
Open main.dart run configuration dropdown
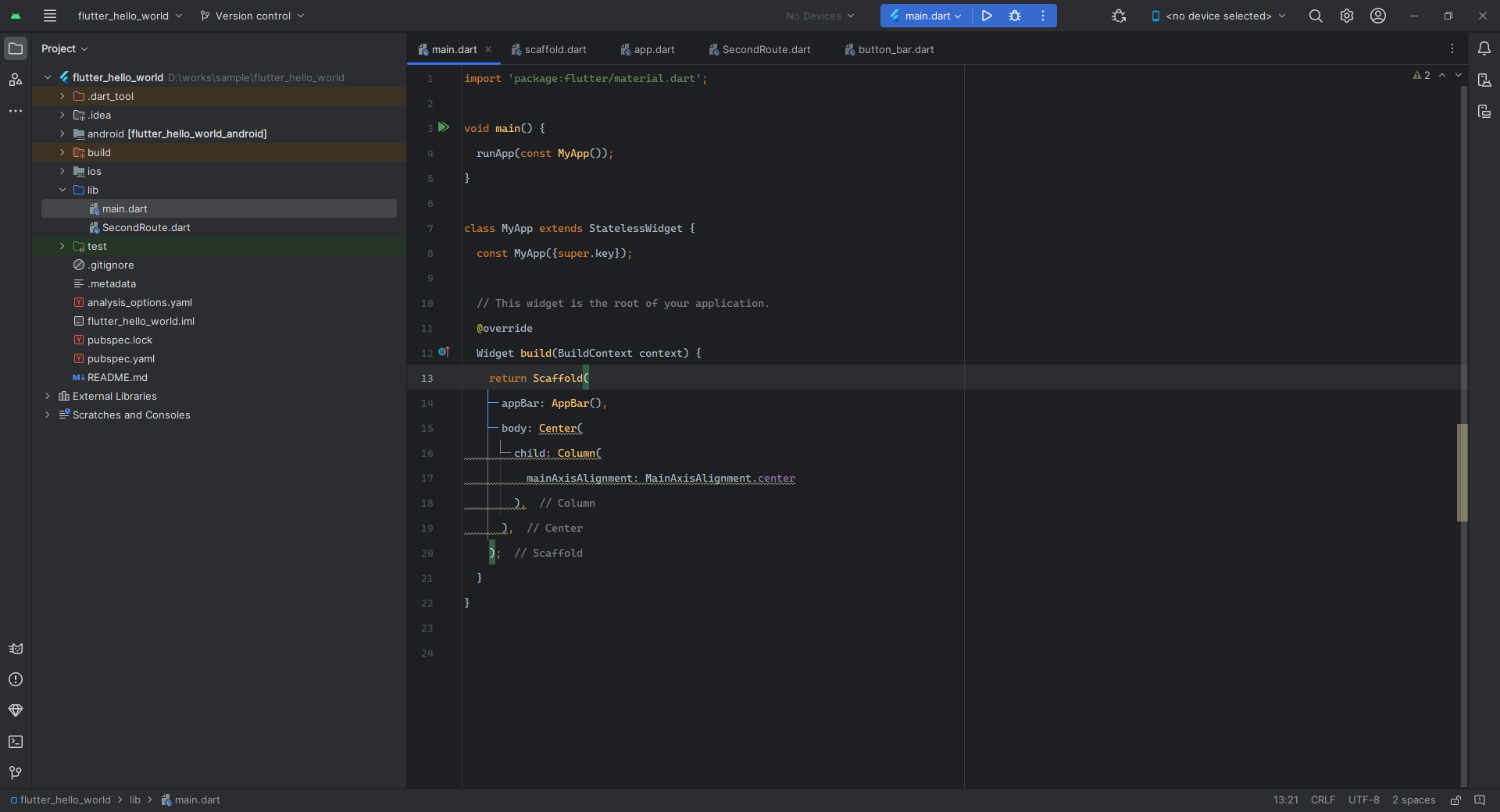coord(926,16)
